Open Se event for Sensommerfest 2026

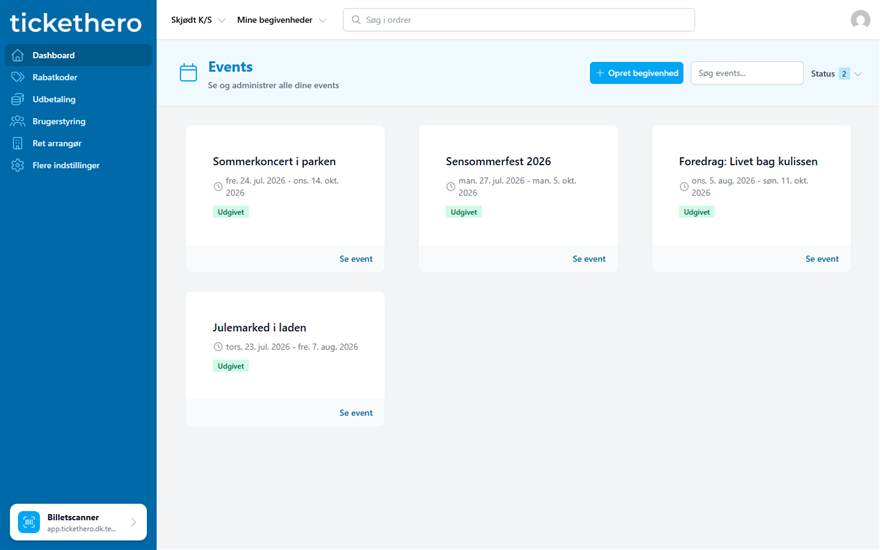click(x=589, y=259)
